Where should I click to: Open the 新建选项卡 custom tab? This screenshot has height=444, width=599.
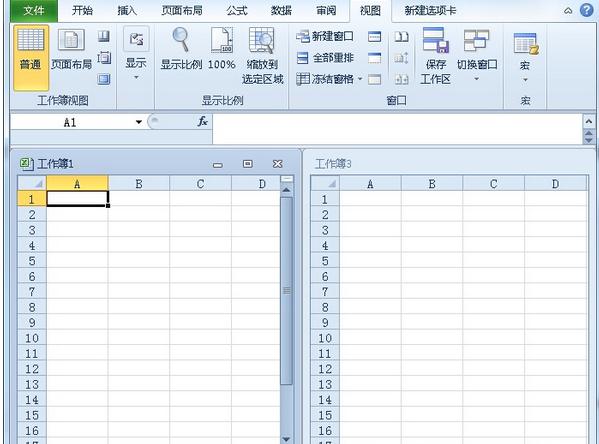click(430, 11)
